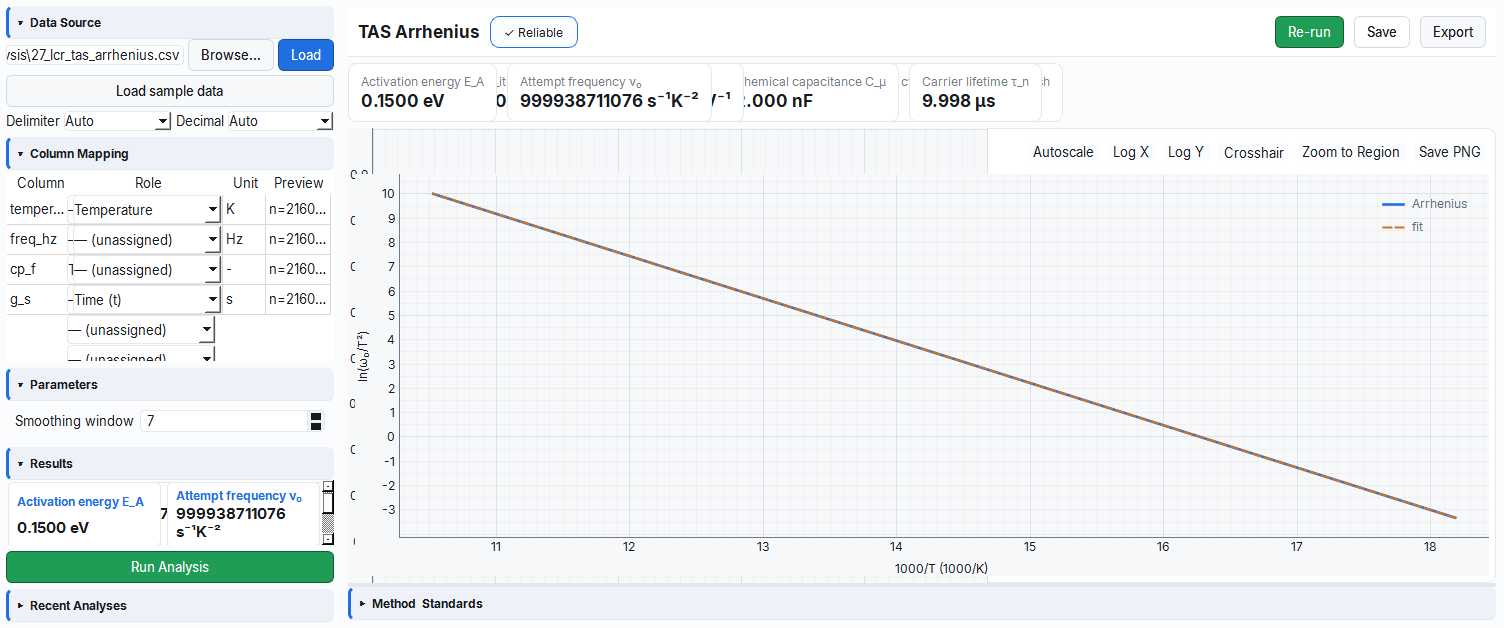Click the K unit cell for temperature
The width and height of the screenshot is (1504, 628).
(x=244, y=210)
